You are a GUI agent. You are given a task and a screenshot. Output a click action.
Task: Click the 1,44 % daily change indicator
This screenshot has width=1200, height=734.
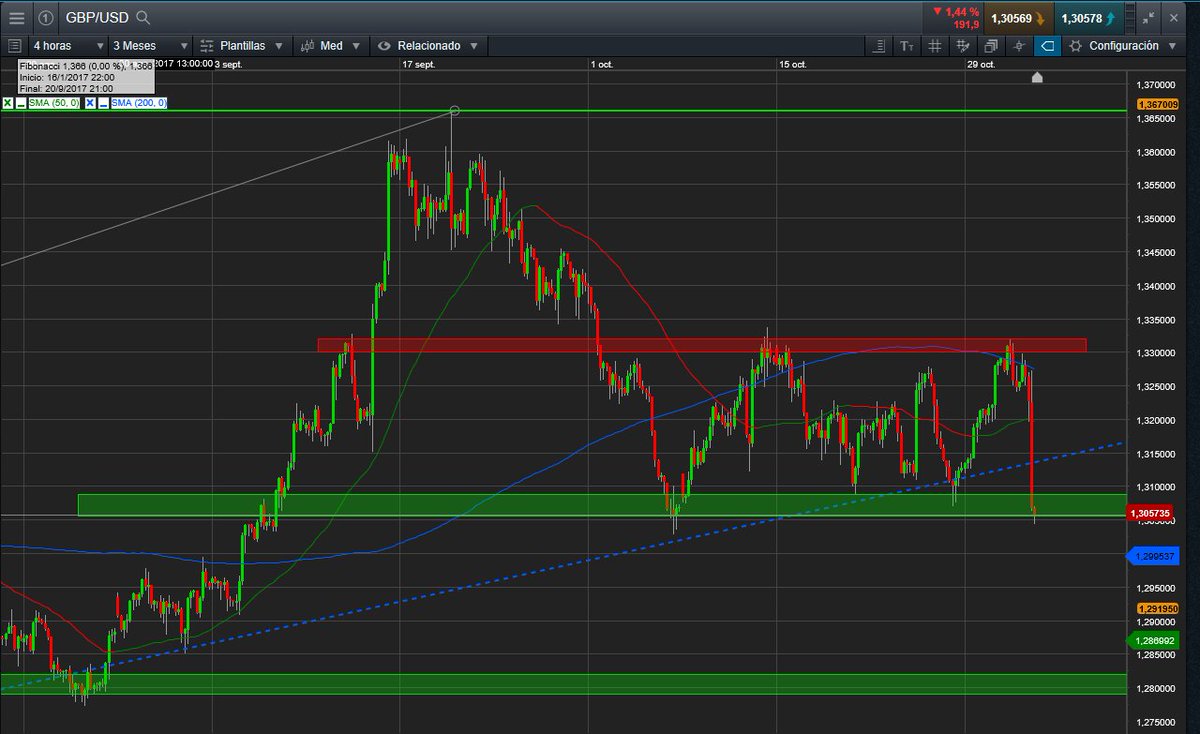coord(955,17)
